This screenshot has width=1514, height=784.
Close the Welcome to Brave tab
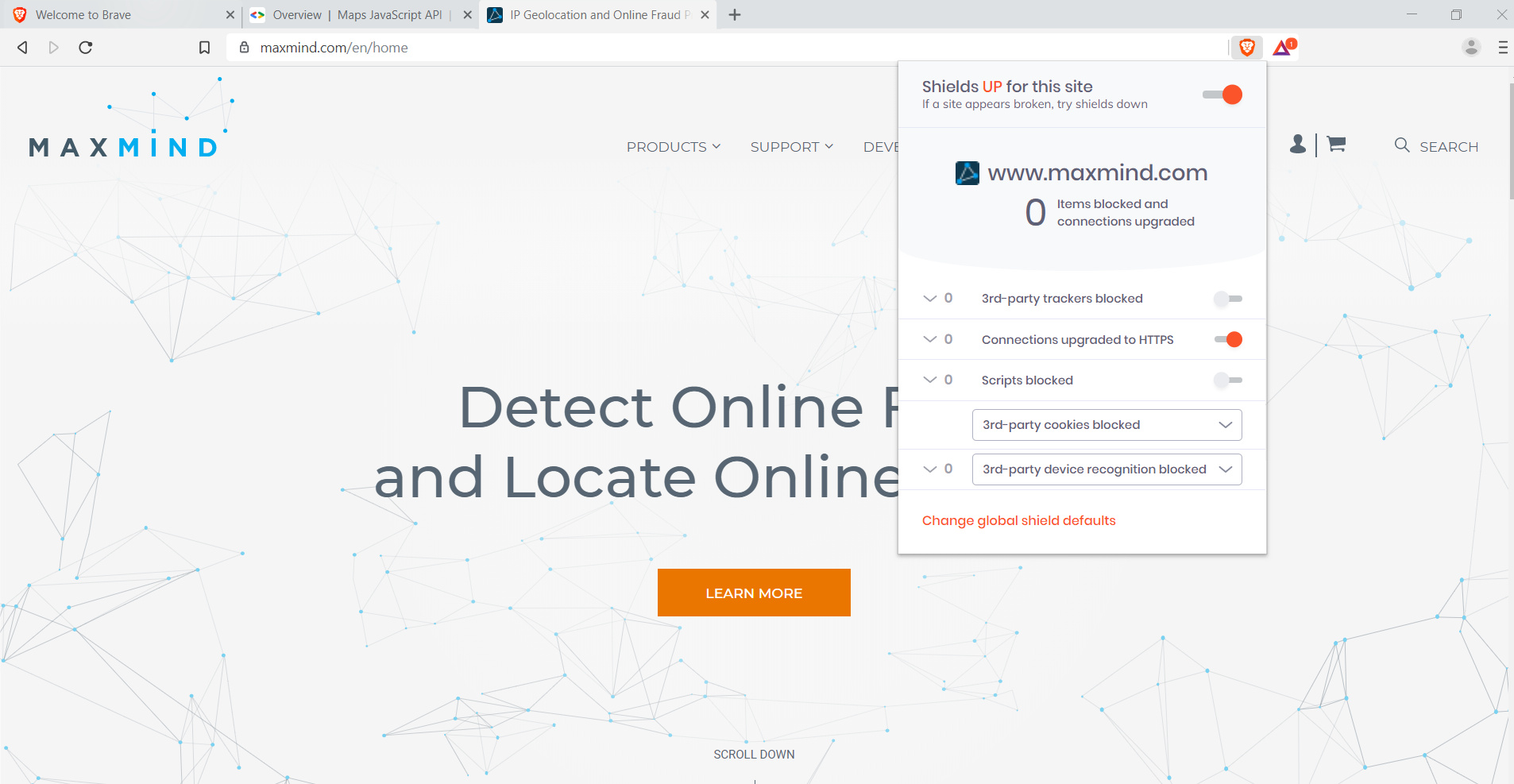tap(230, 15)
